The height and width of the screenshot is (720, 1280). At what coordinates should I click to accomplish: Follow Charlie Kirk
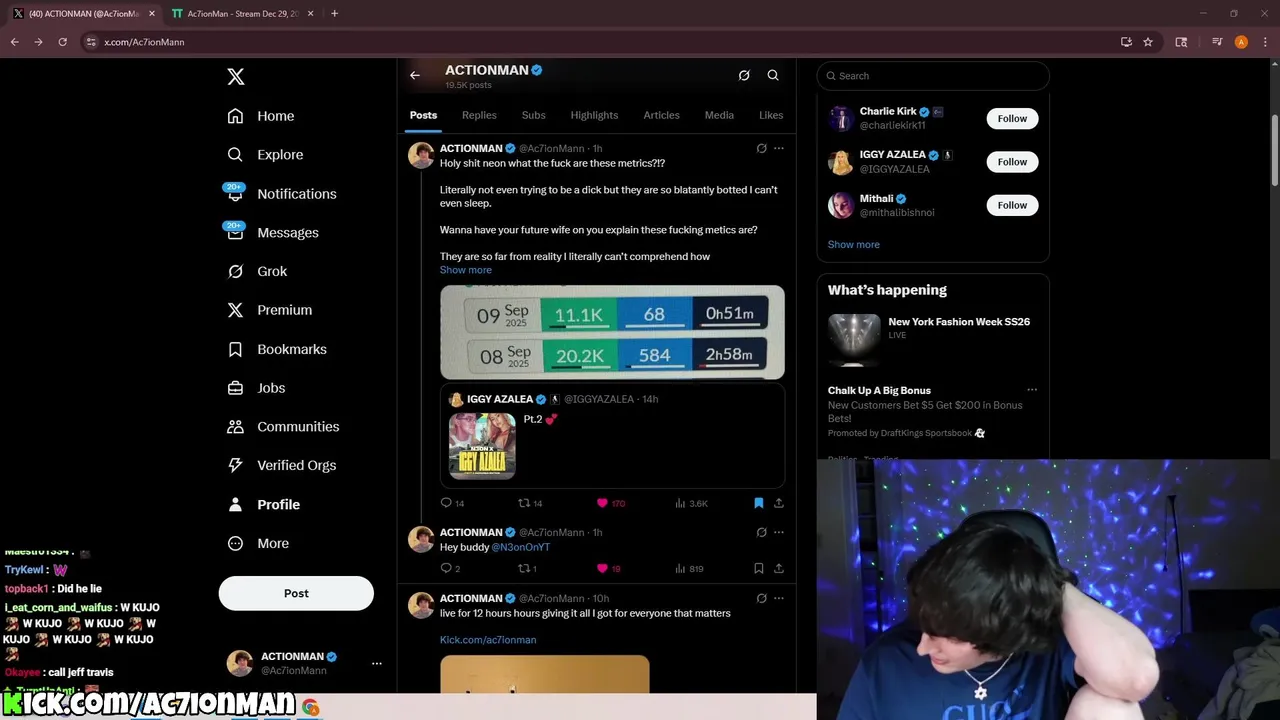(x=1012, y=118)
